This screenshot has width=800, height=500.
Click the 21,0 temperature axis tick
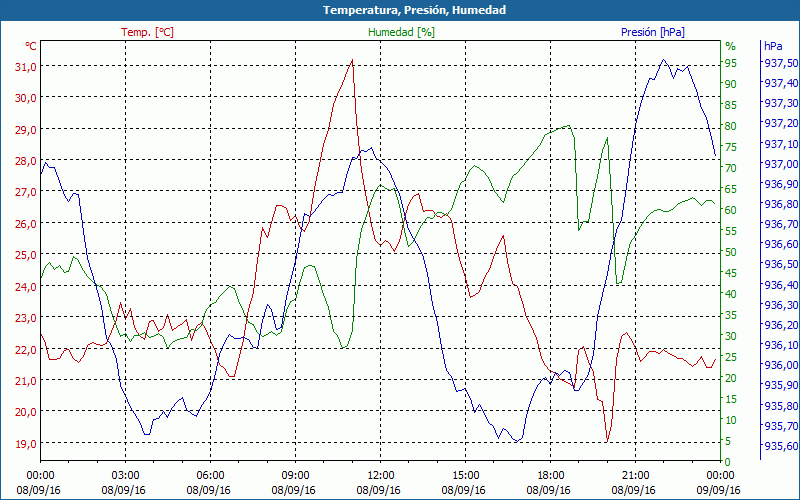click(x=26, y=381)
